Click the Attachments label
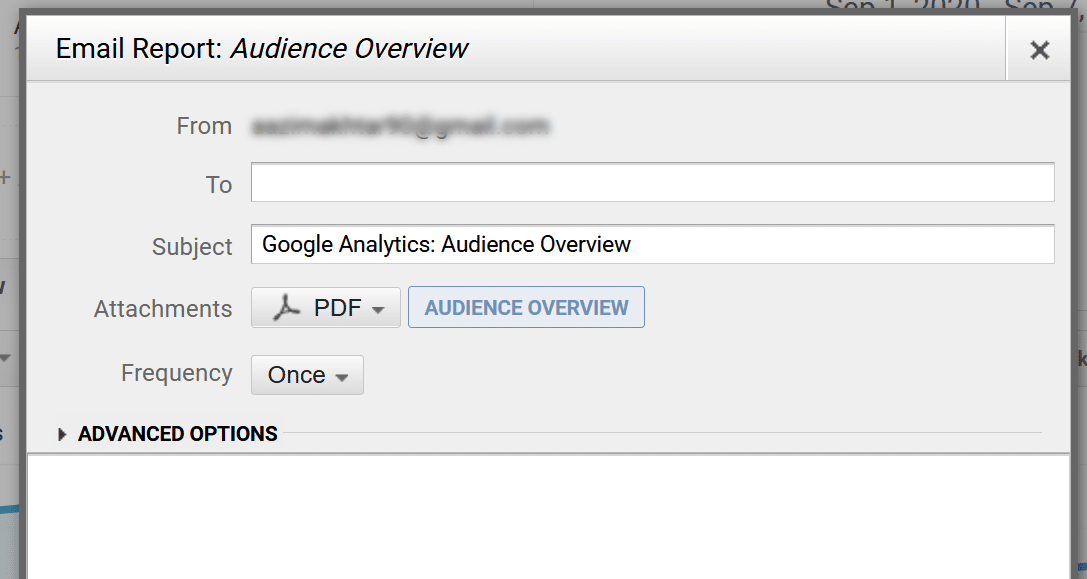1087x579 pixels. click(163, 309)
